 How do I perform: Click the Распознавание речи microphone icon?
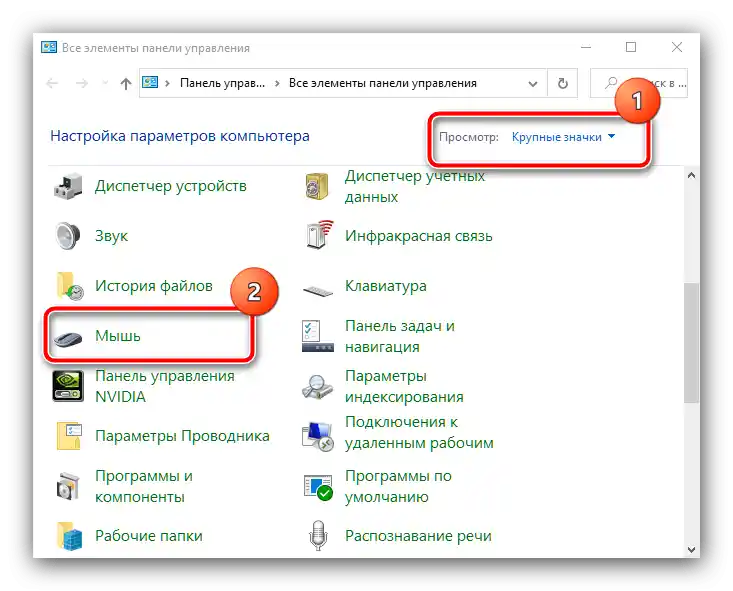(x=318, y=536)
